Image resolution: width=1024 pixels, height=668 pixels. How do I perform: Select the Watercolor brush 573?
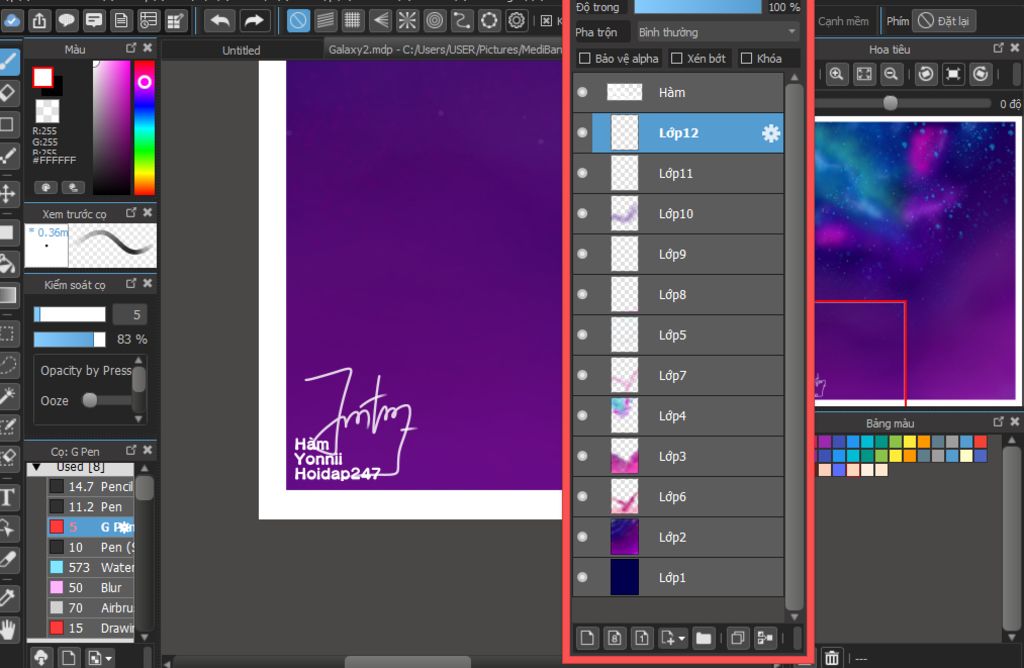click(91, 567)
